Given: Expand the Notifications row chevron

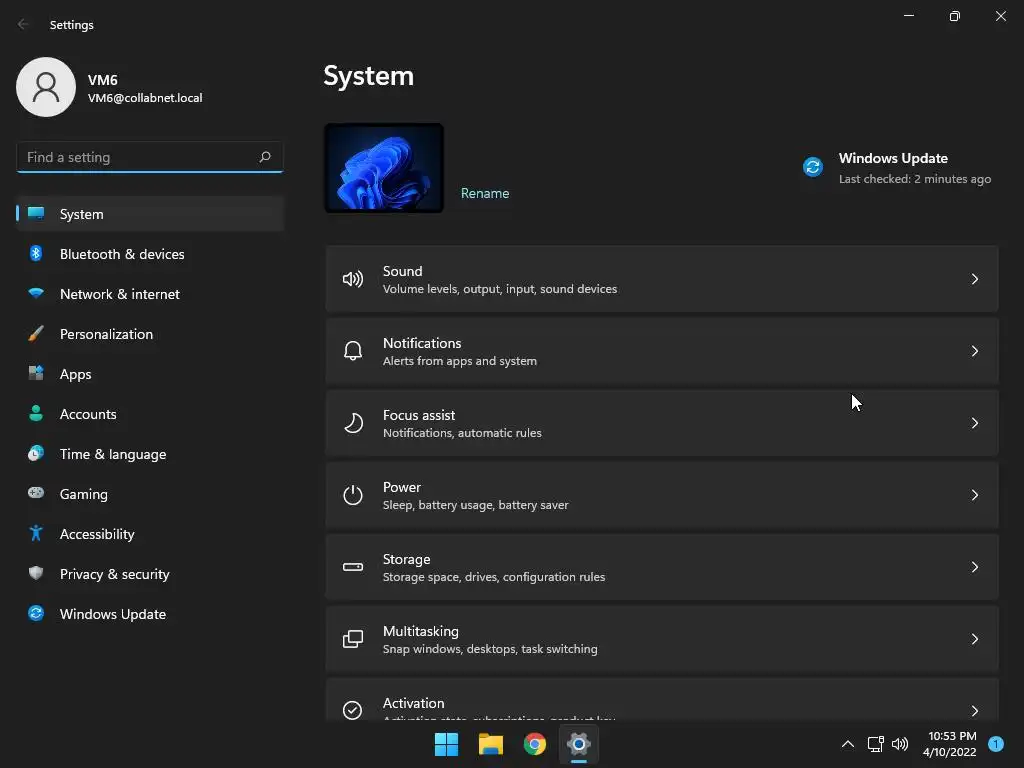Looking at the screenshot, I should (x=974, y=351).
